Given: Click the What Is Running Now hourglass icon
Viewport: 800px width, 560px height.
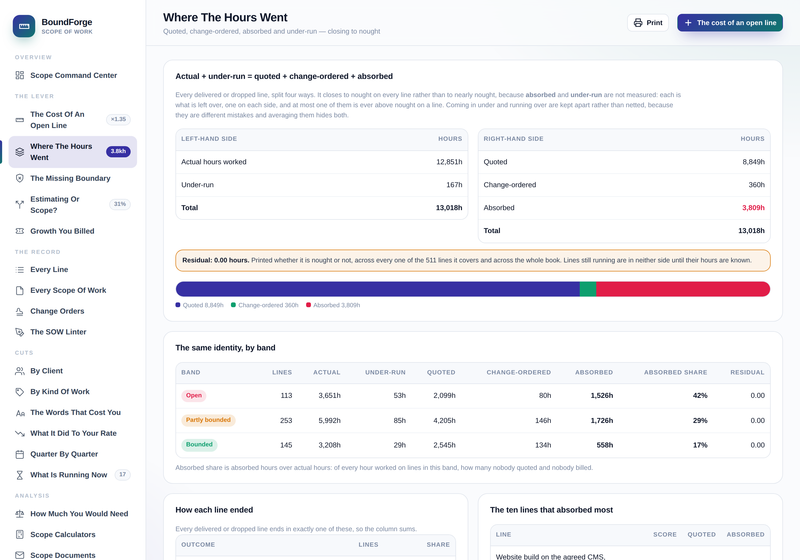Looking at the screenshot, I should point(19,475).
